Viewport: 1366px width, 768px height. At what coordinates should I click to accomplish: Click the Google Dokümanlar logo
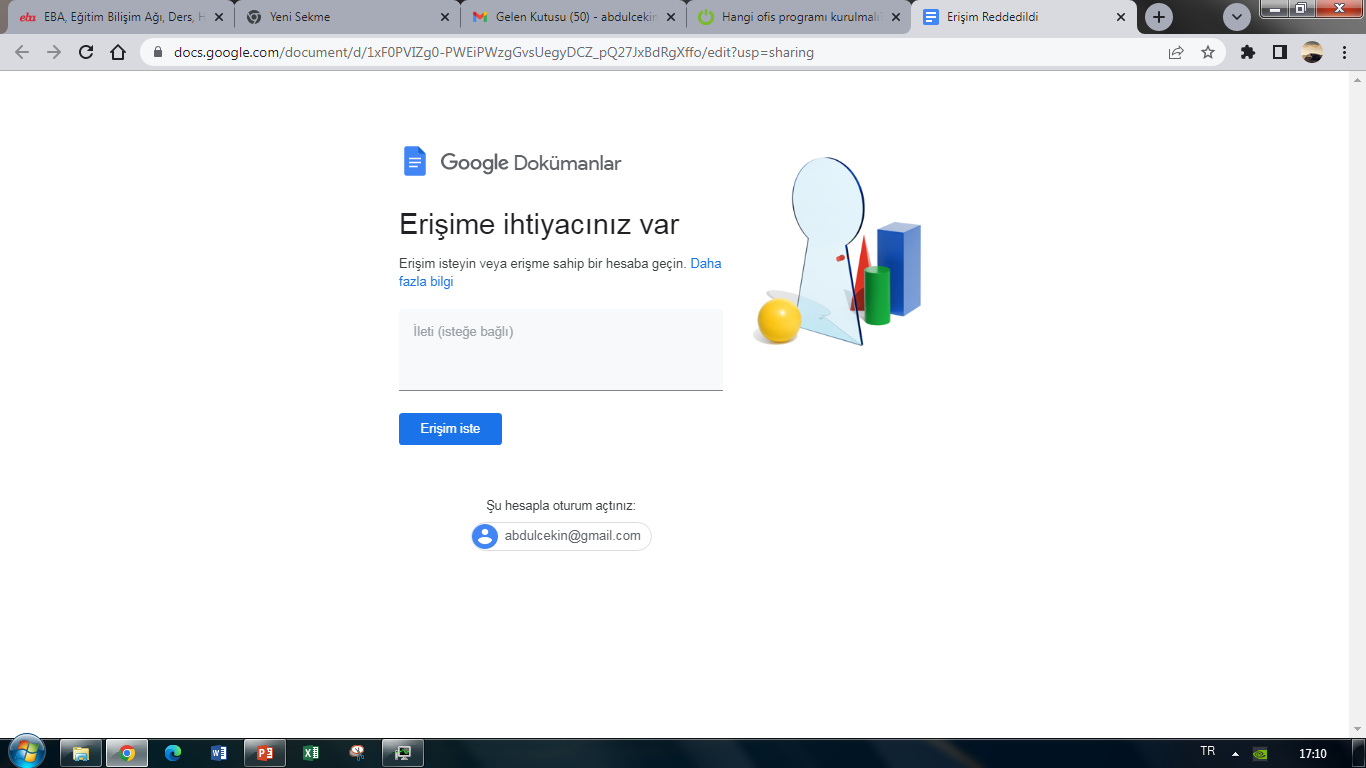[512, 162]
